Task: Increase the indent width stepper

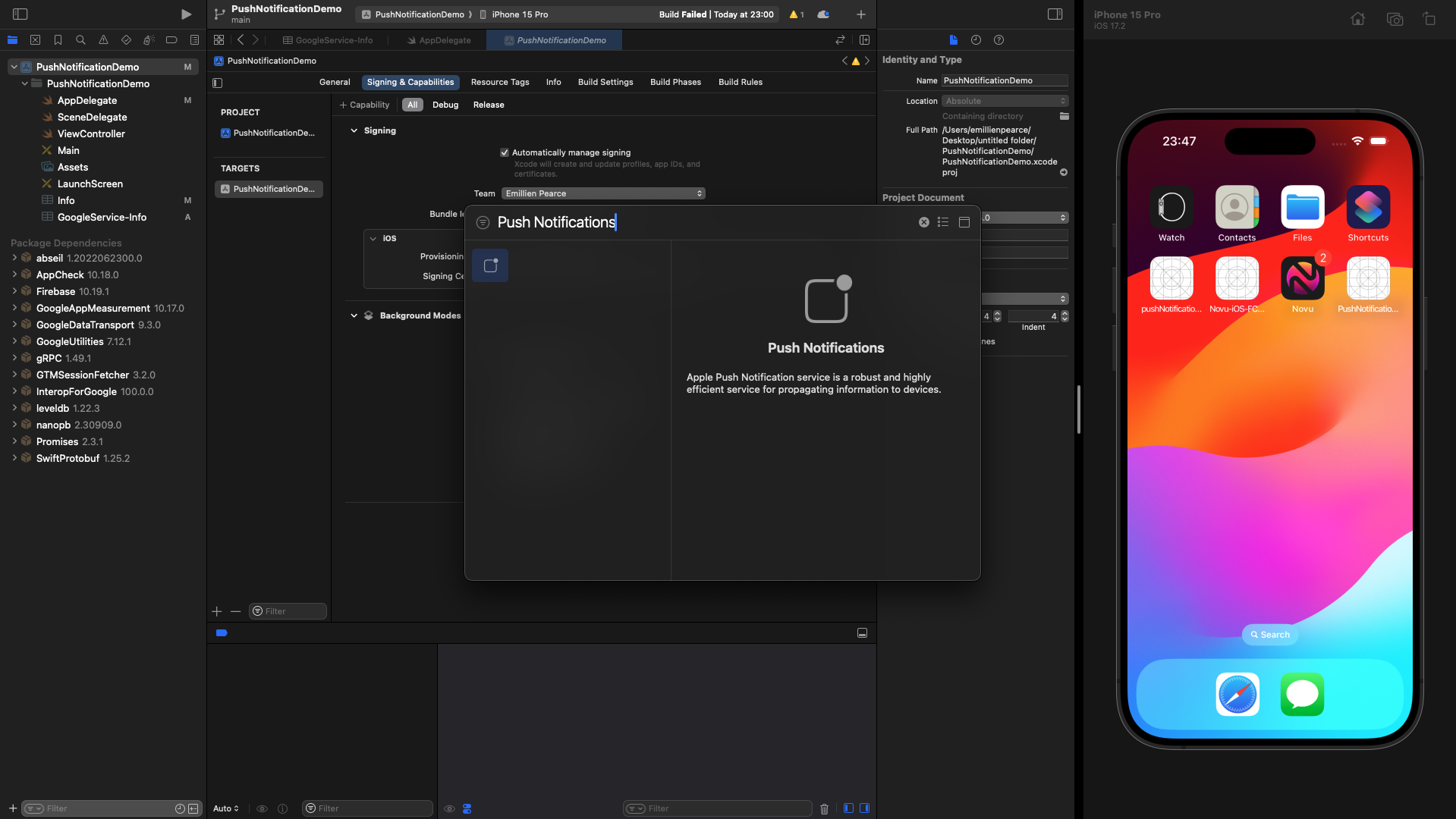Action: 1064,313
